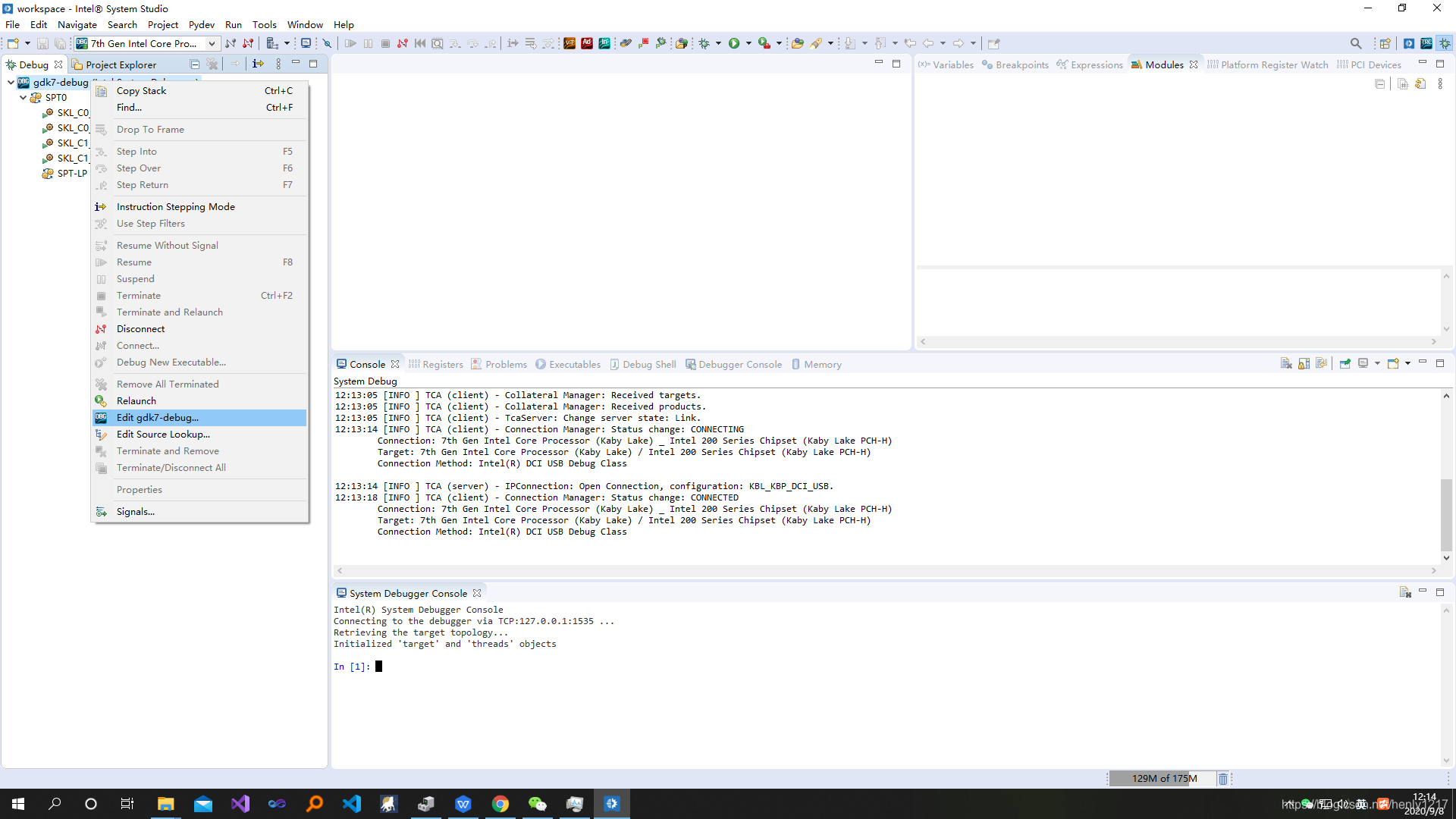The image size is (1456, 819).
Task: Toggle Scroll Lock in Console view
Action: coord(1304,364)
